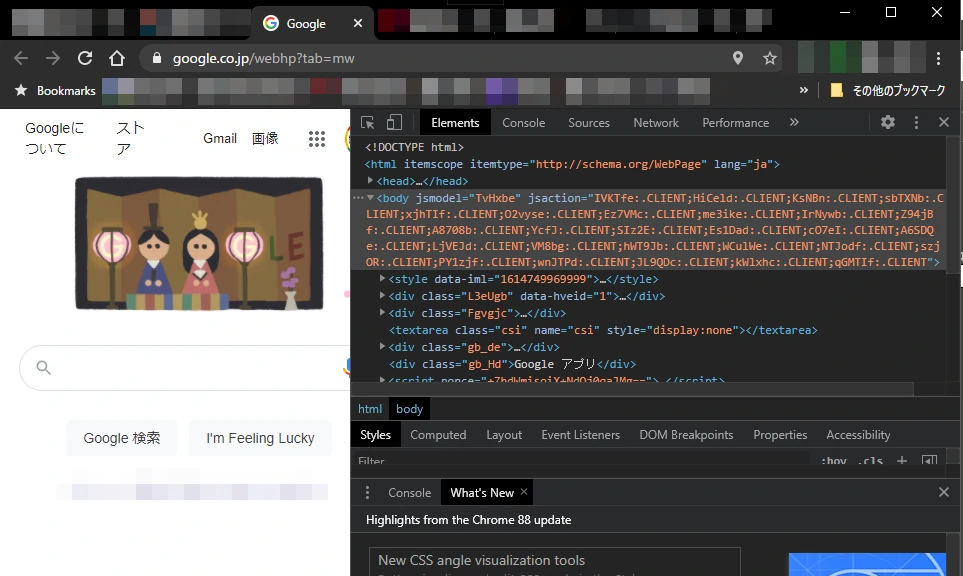Toggle the .cls element classes panel

click(x=871, y=461)
